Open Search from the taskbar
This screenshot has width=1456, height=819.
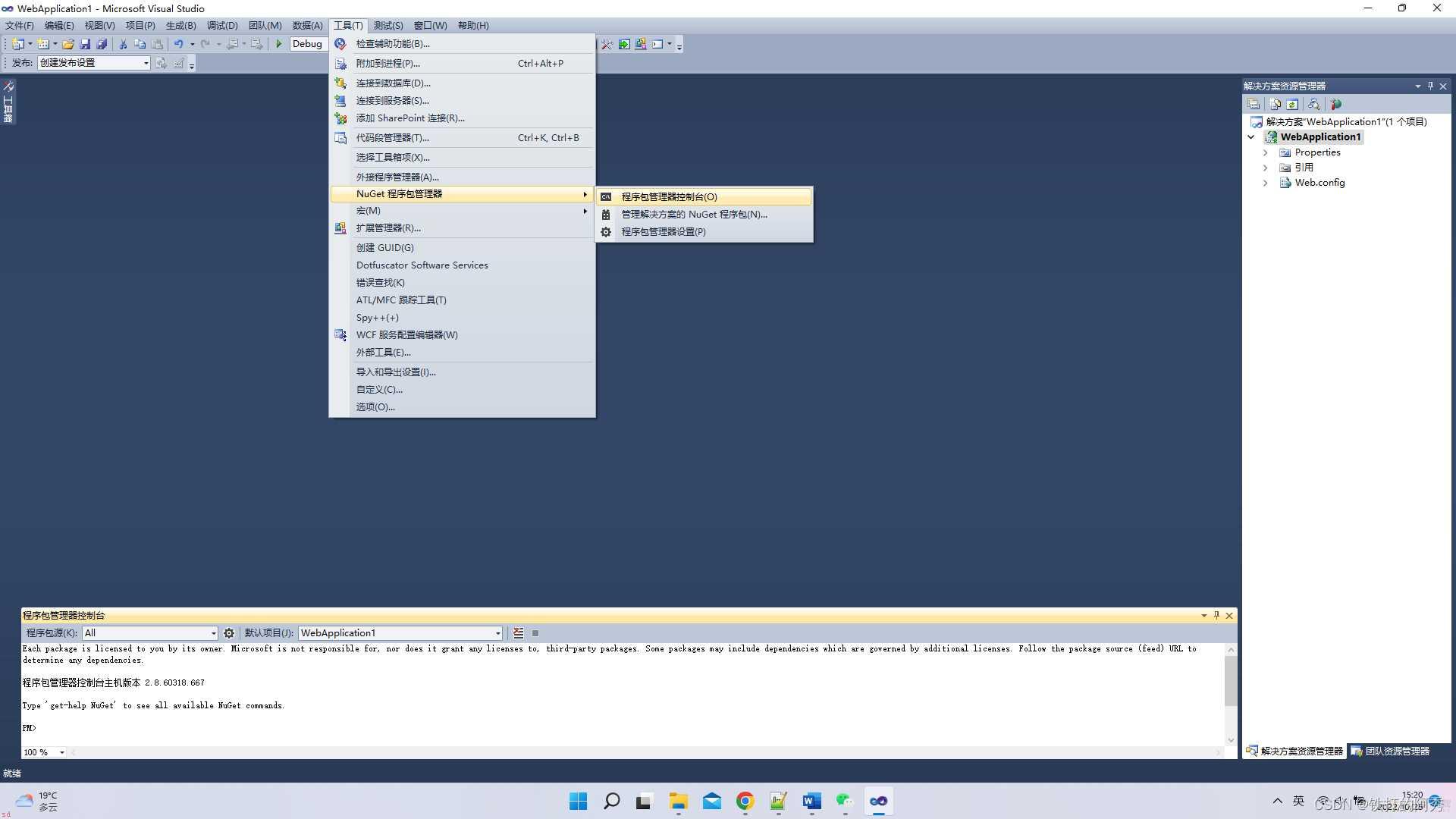[x=611, y=802]
